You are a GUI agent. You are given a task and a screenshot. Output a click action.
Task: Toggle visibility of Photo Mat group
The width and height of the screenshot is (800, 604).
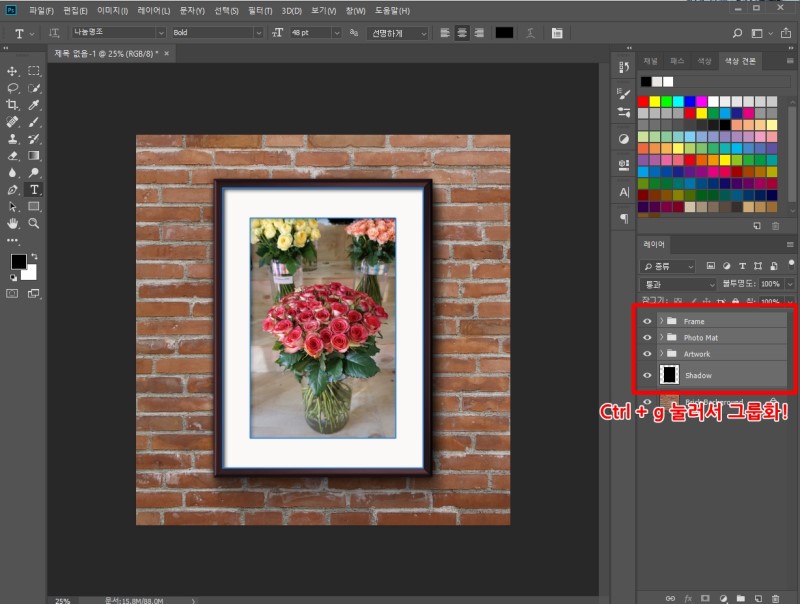(x=647, y=338)
